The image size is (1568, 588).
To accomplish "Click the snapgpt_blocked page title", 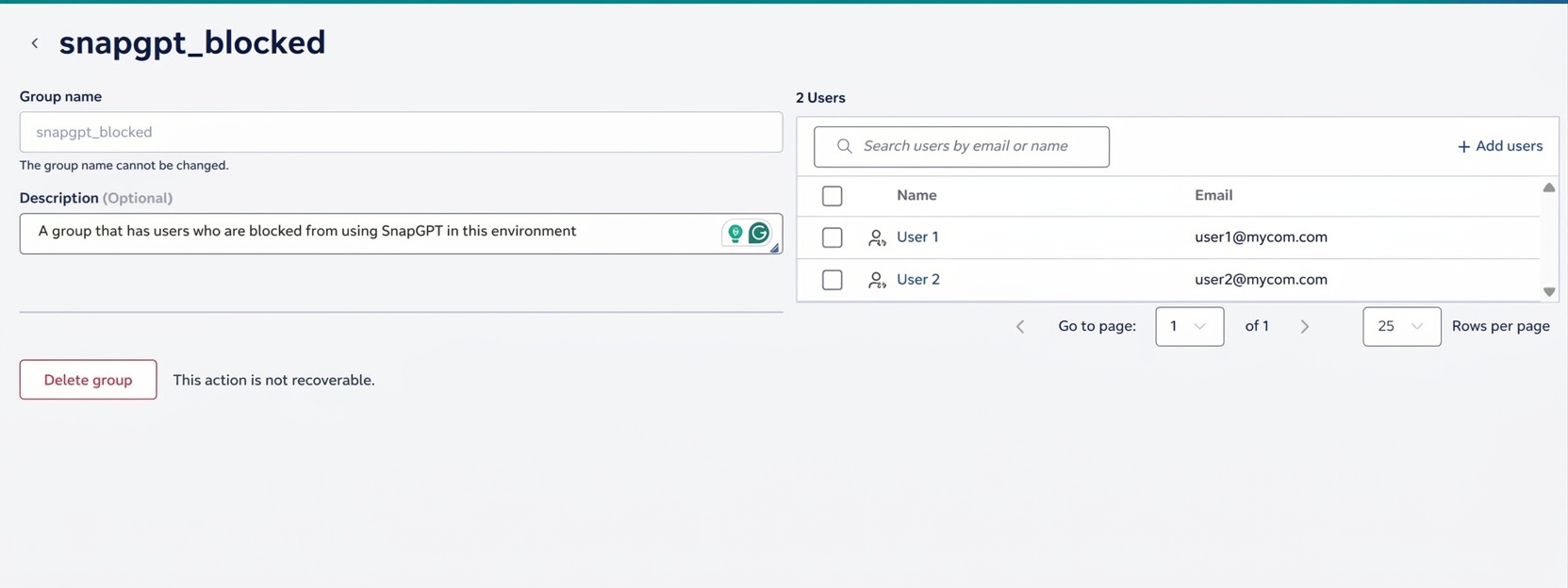I will coord(192,43).
